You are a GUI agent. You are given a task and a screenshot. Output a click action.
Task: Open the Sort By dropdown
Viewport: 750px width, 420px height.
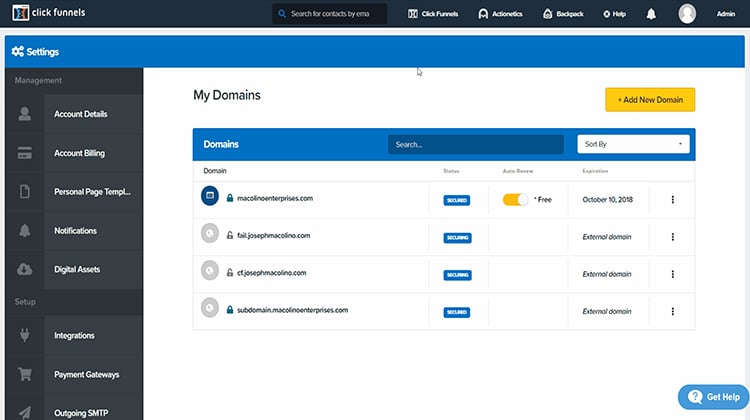(634, 144)
